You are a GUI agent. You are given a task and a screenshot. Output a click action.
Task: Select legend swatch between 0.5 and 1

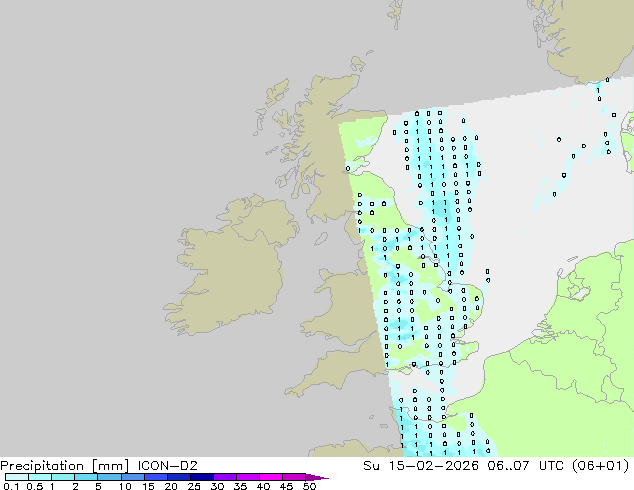[40, 477]
